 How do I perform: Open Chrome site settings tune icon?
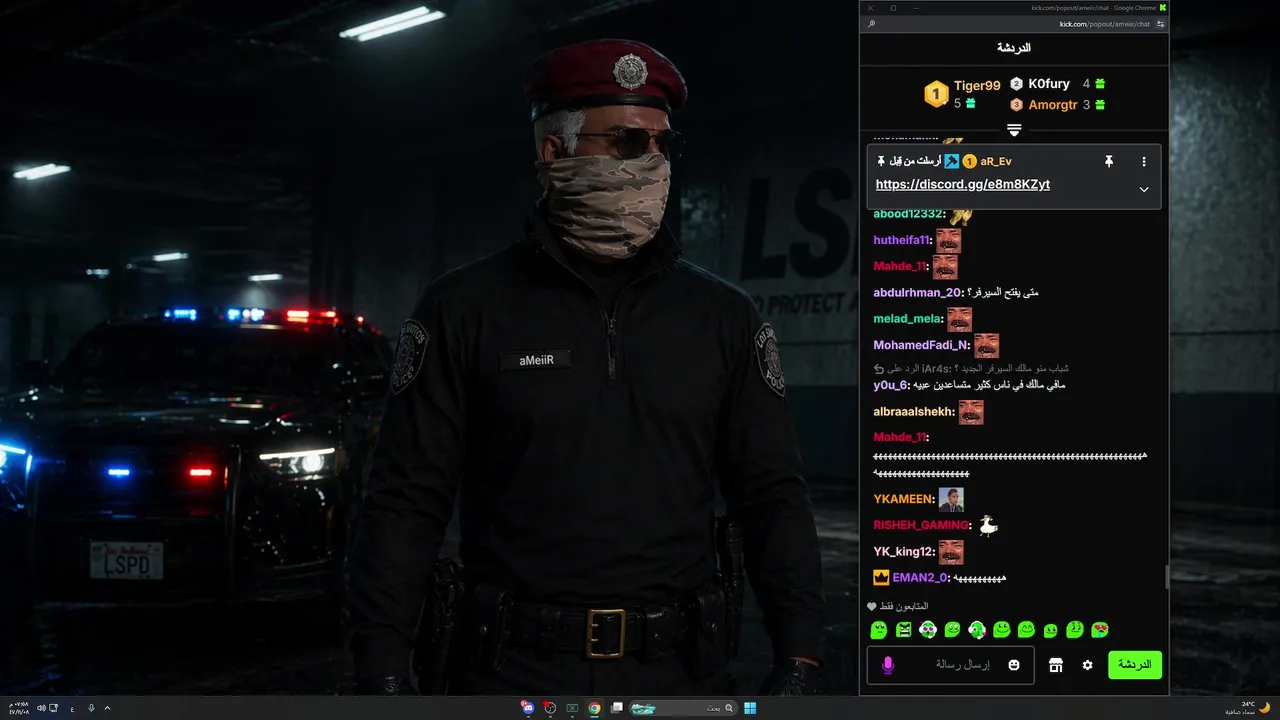tap(1161, 23)
